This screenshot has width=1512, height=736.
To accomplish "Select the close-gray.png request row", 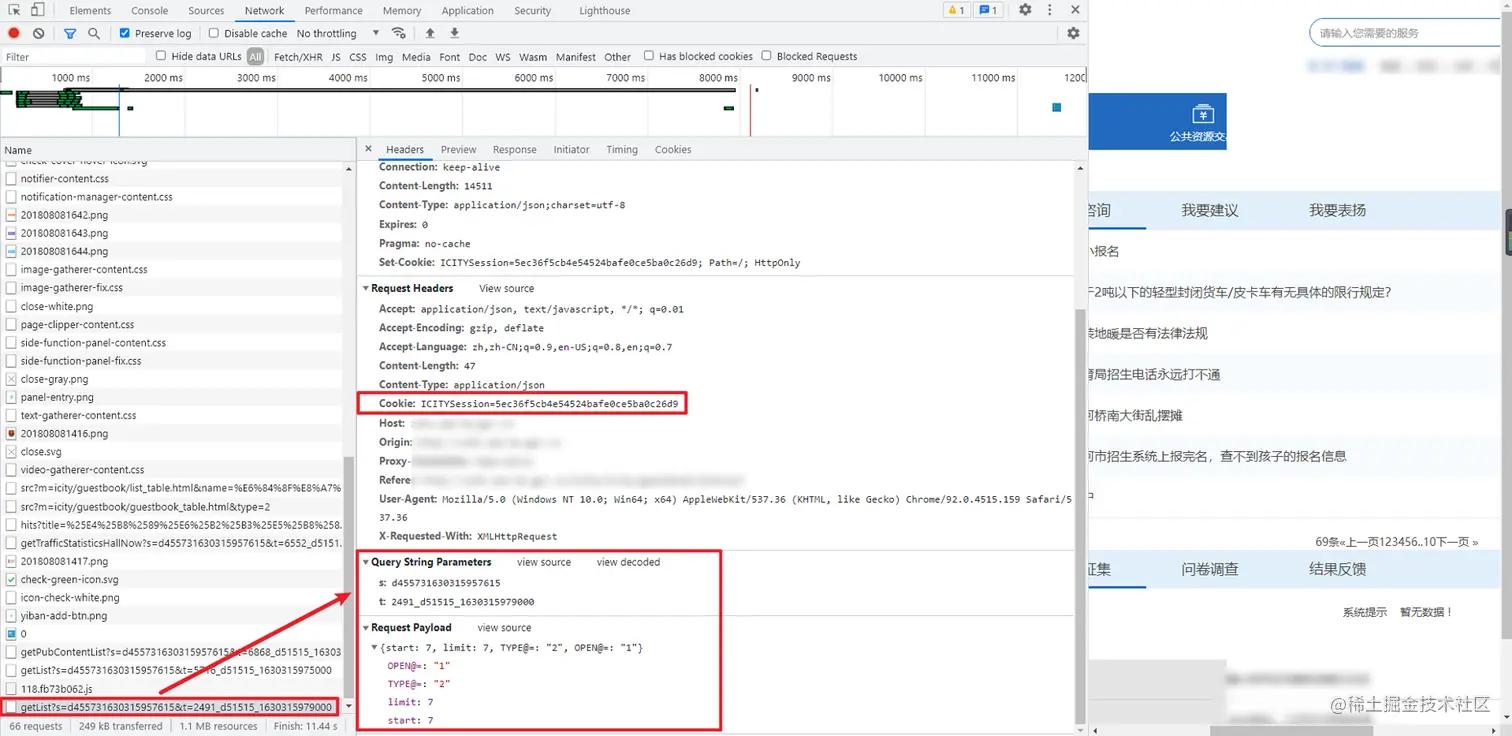I will (x=171, y=379).
